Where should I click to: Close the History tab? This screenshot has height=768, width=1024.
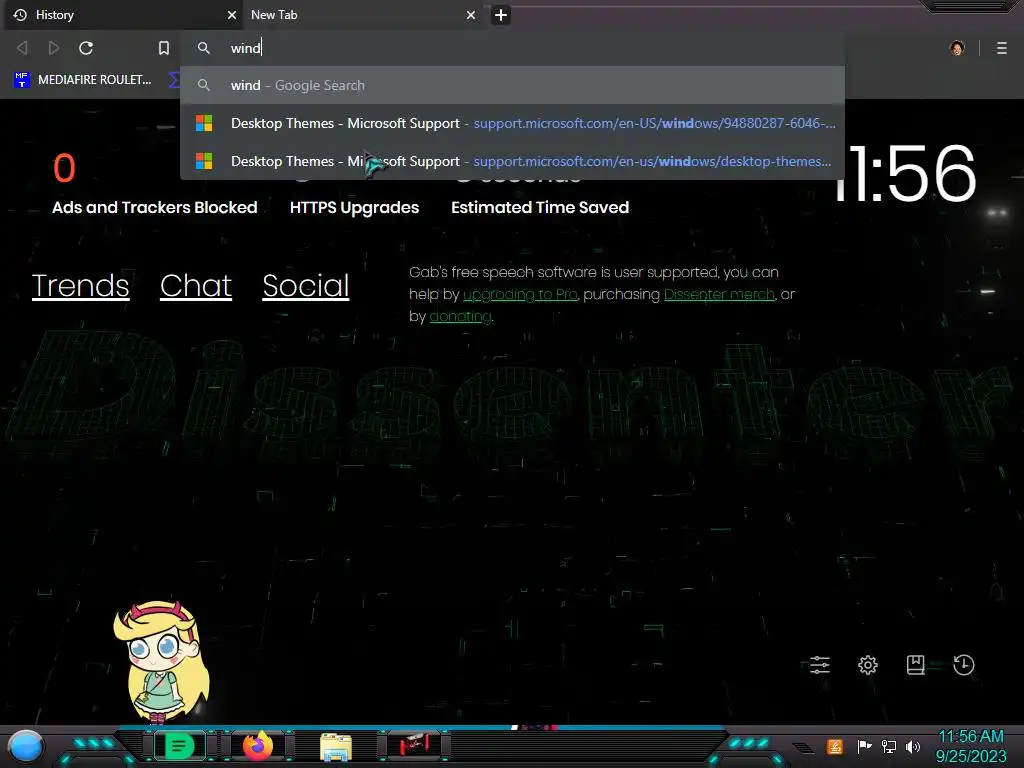[231, 15]
